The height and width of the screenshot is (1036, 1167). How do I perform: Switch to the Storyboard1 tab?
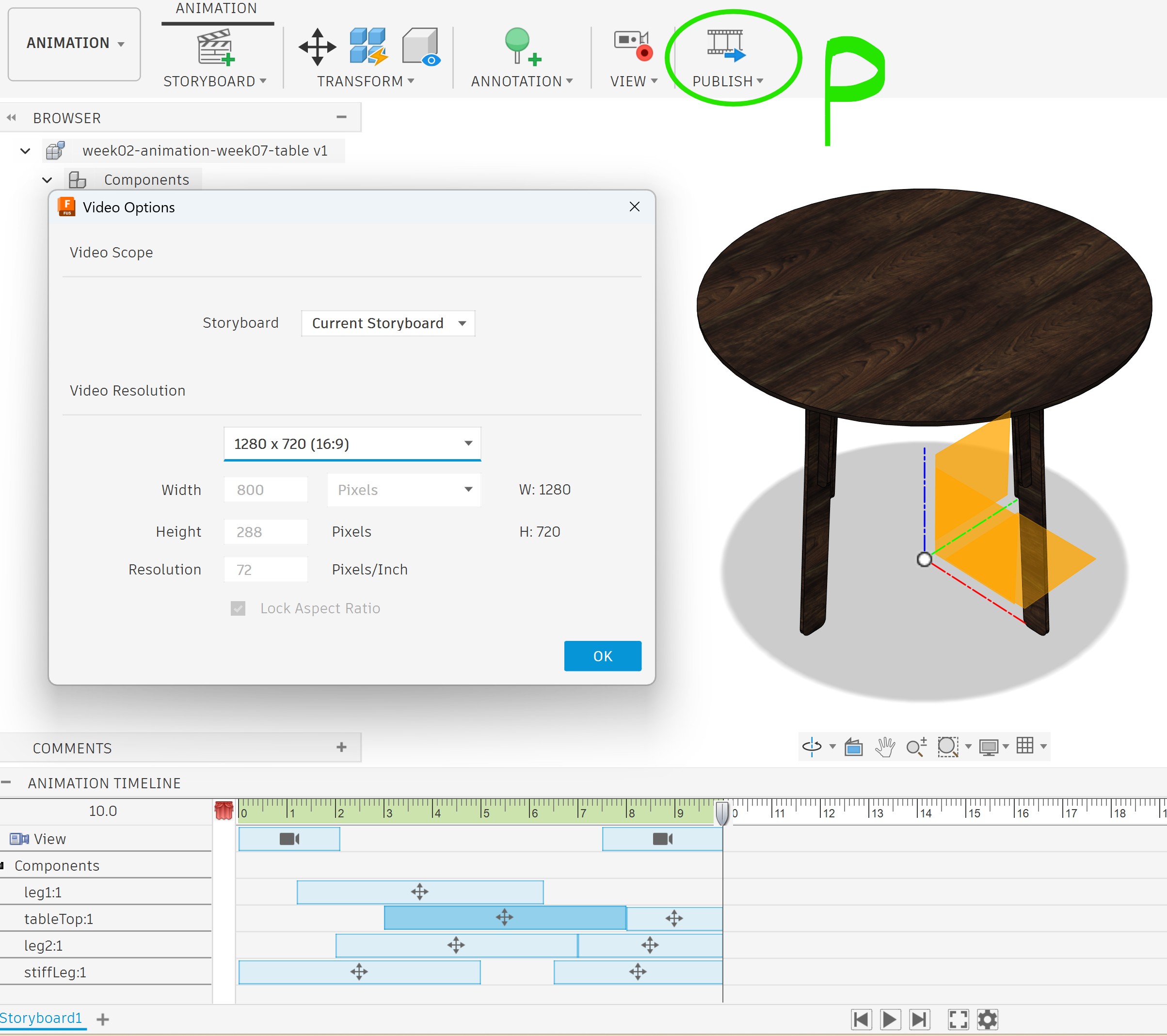[x=41, y=1018]
